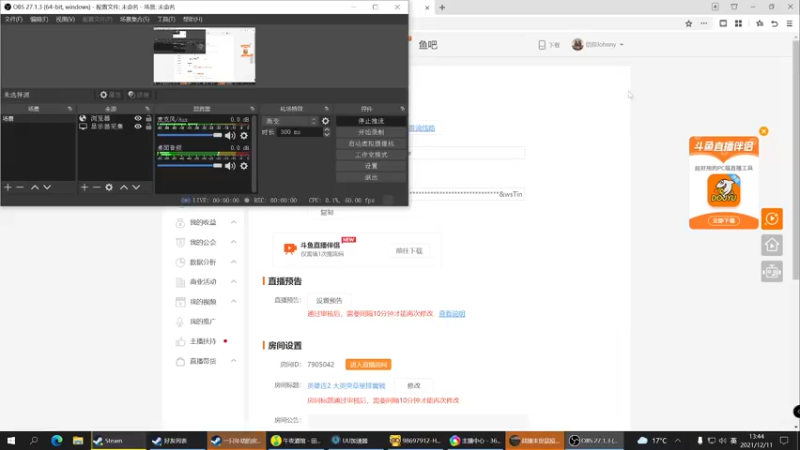Increase transition duration with stepper arrow
The image size is (800, 450).
tap(327, 130)
